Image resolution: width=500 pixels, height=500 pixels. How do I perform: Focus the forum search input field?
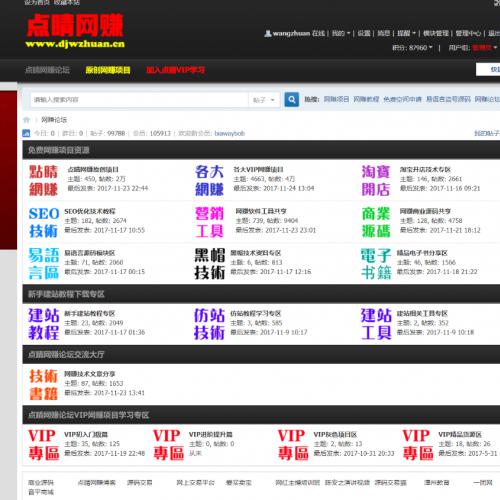139,100
